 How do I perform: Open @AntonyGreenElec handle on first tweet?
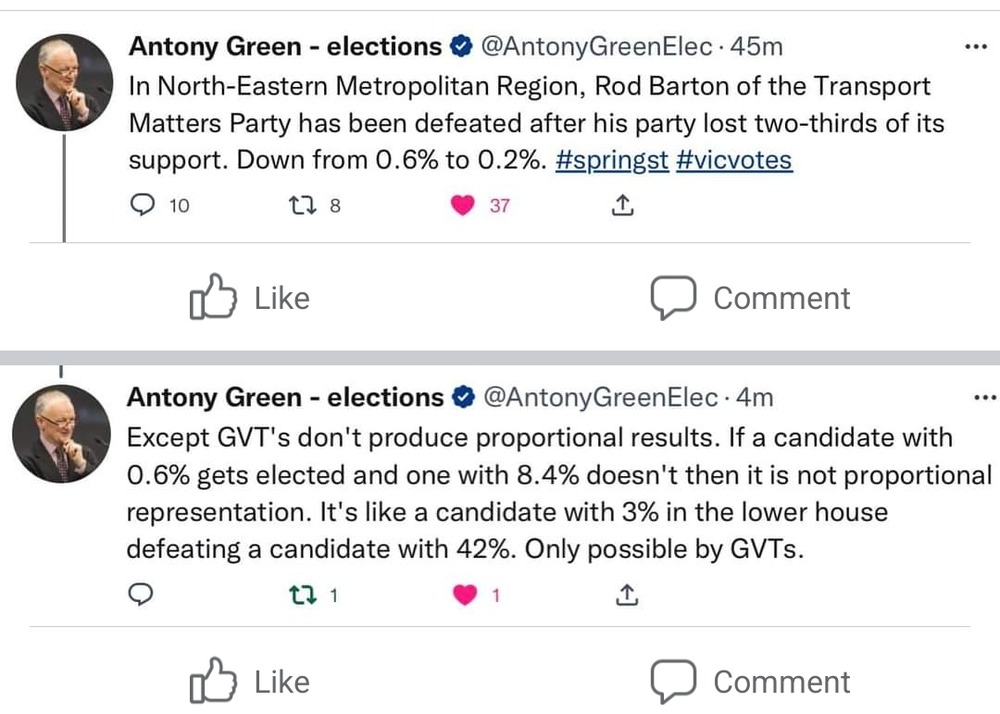tap(598, 46)
